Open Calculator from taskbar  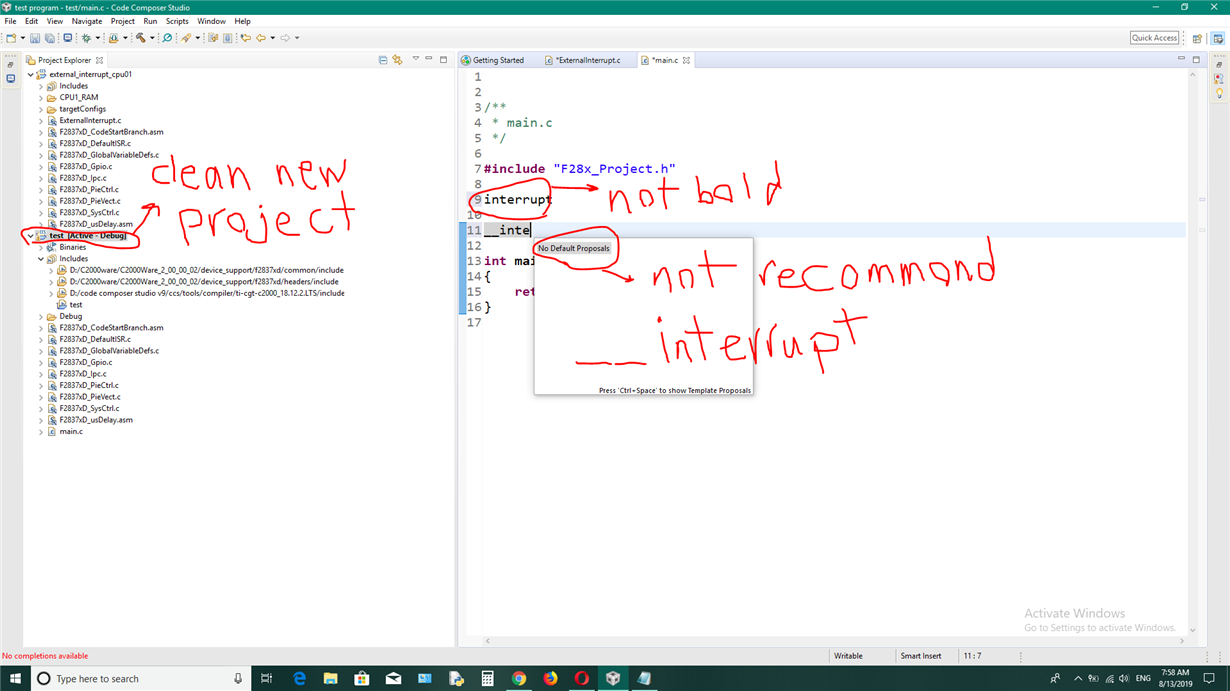pos(487,678)
